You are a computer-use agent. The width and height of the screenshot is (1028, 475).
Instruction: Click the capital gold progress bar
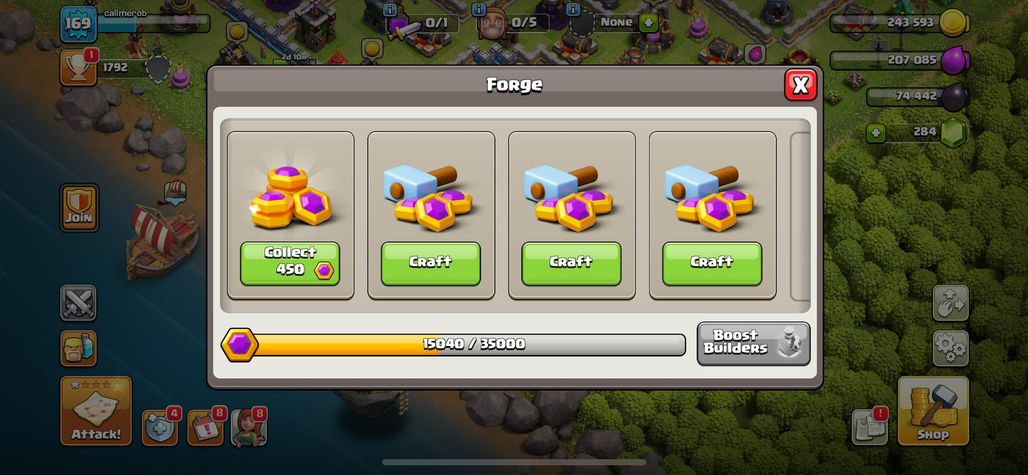point(454,345)
